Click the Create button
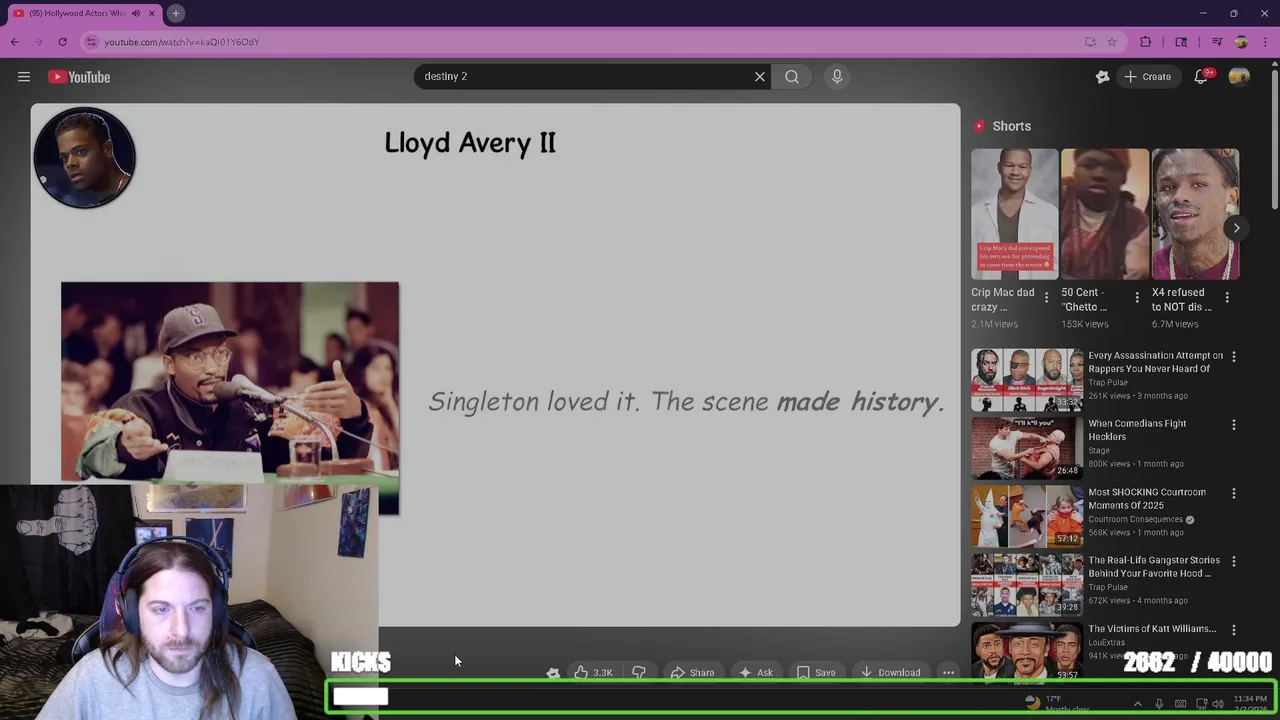Image resolution: width=1280 pixels, height=720 pixels. 1148,77
